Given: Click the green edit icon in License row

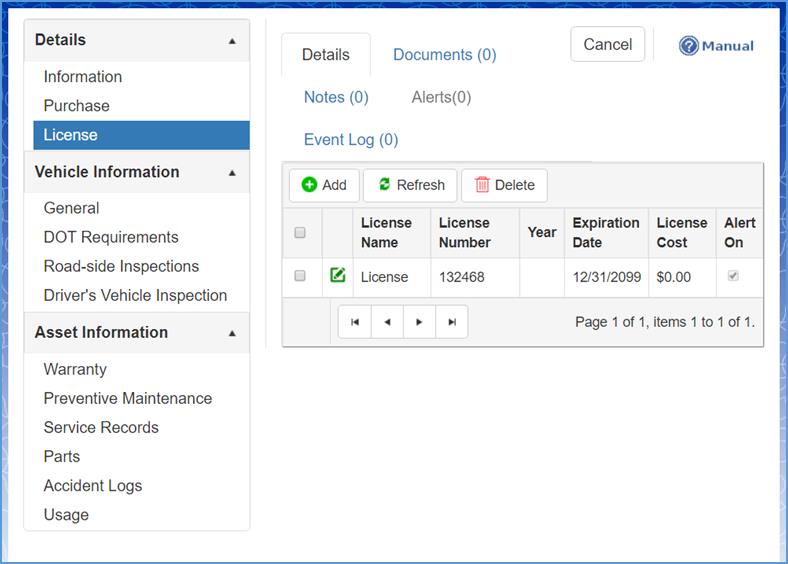Looking at the screenshot, I should click(338, 275).
